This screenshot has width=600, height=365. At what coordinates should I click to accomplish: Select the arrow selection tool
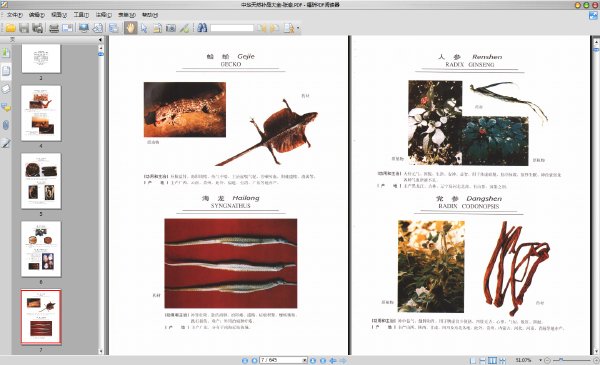coord(144,28)
